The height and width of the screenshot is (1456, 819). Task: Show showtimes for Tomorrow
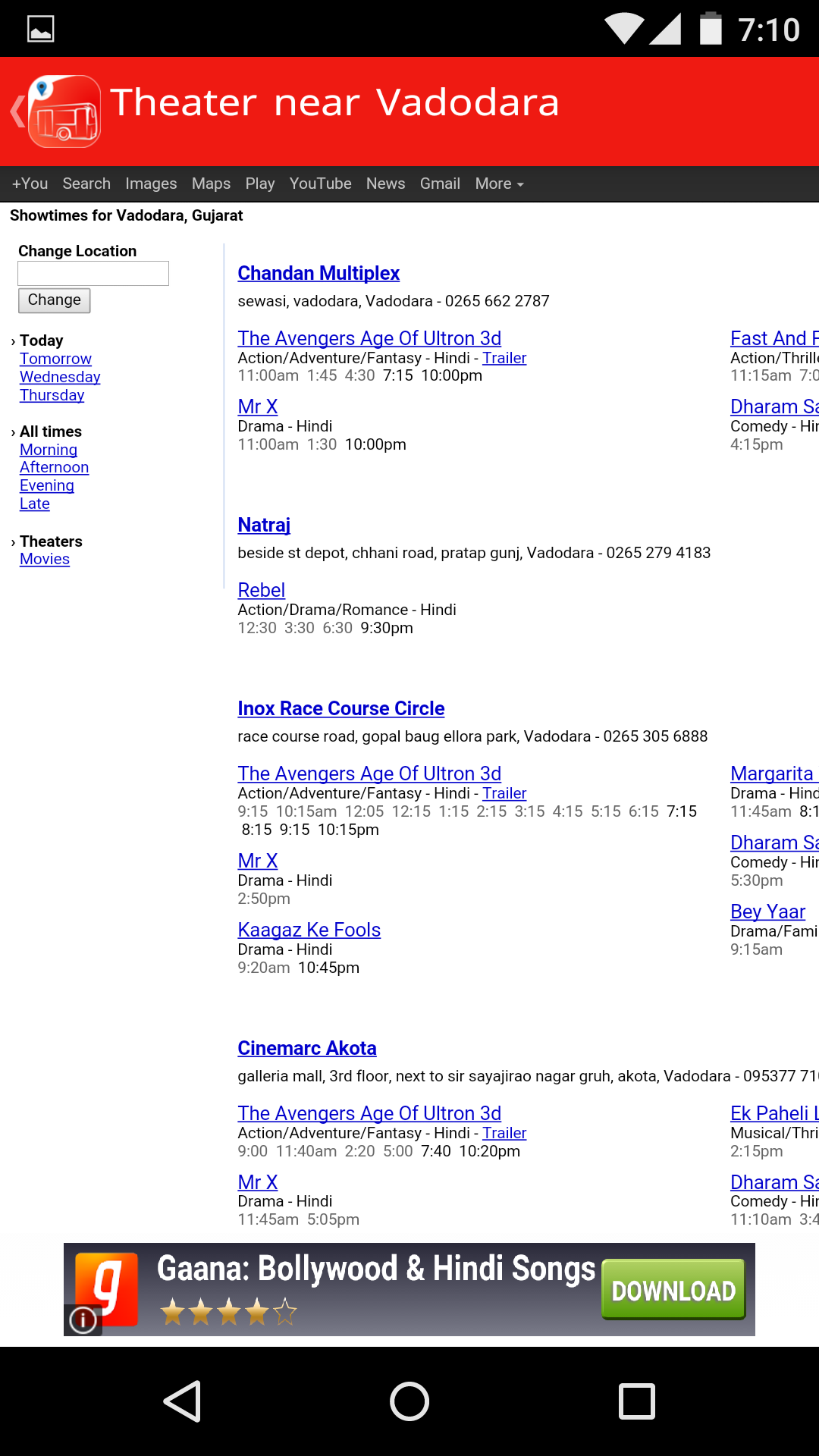coord(55,359)
